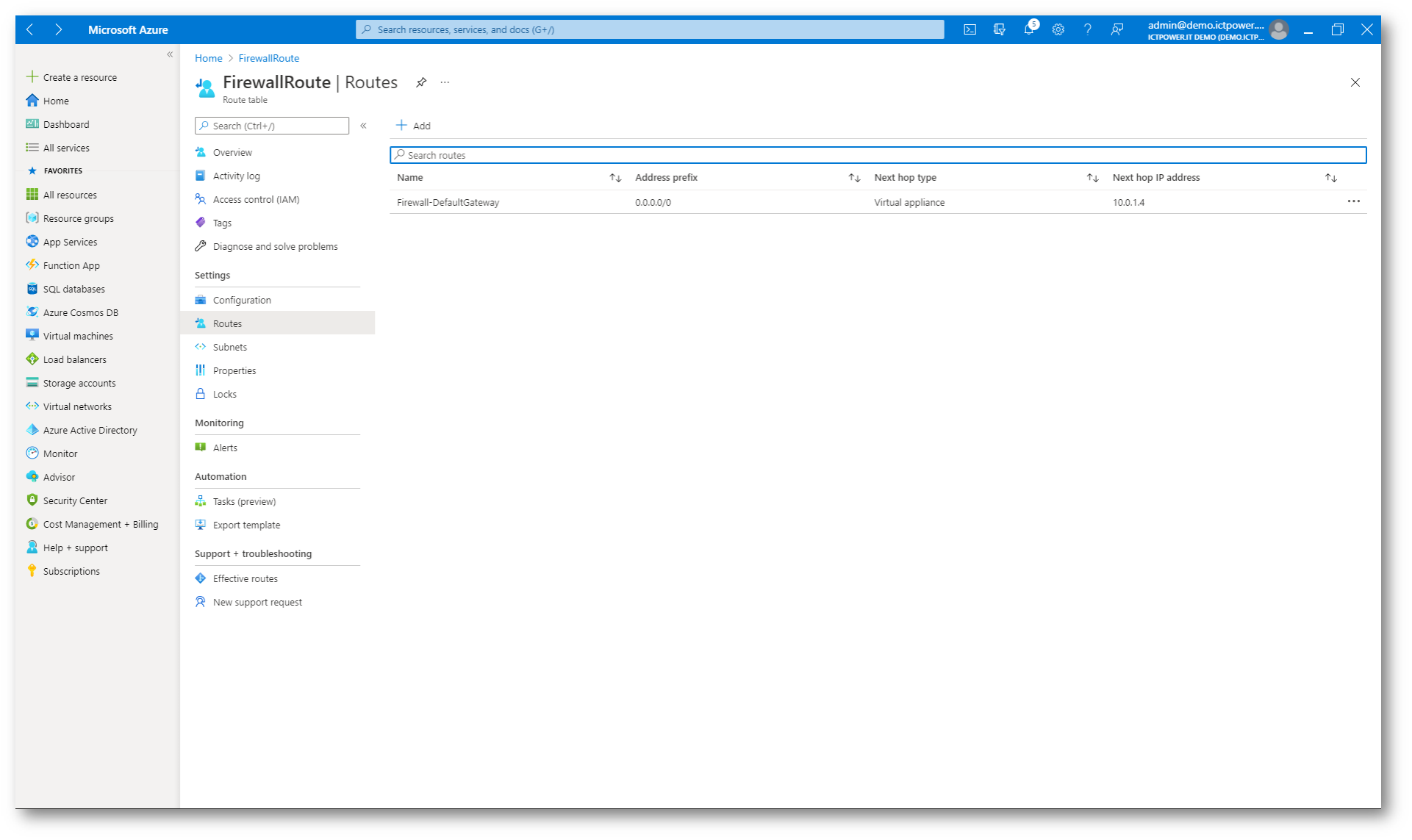Open Cloud Shell from the top bar
Image resolution: width=1412 pixels, height=840 pixels.
(x=970, y=29)
